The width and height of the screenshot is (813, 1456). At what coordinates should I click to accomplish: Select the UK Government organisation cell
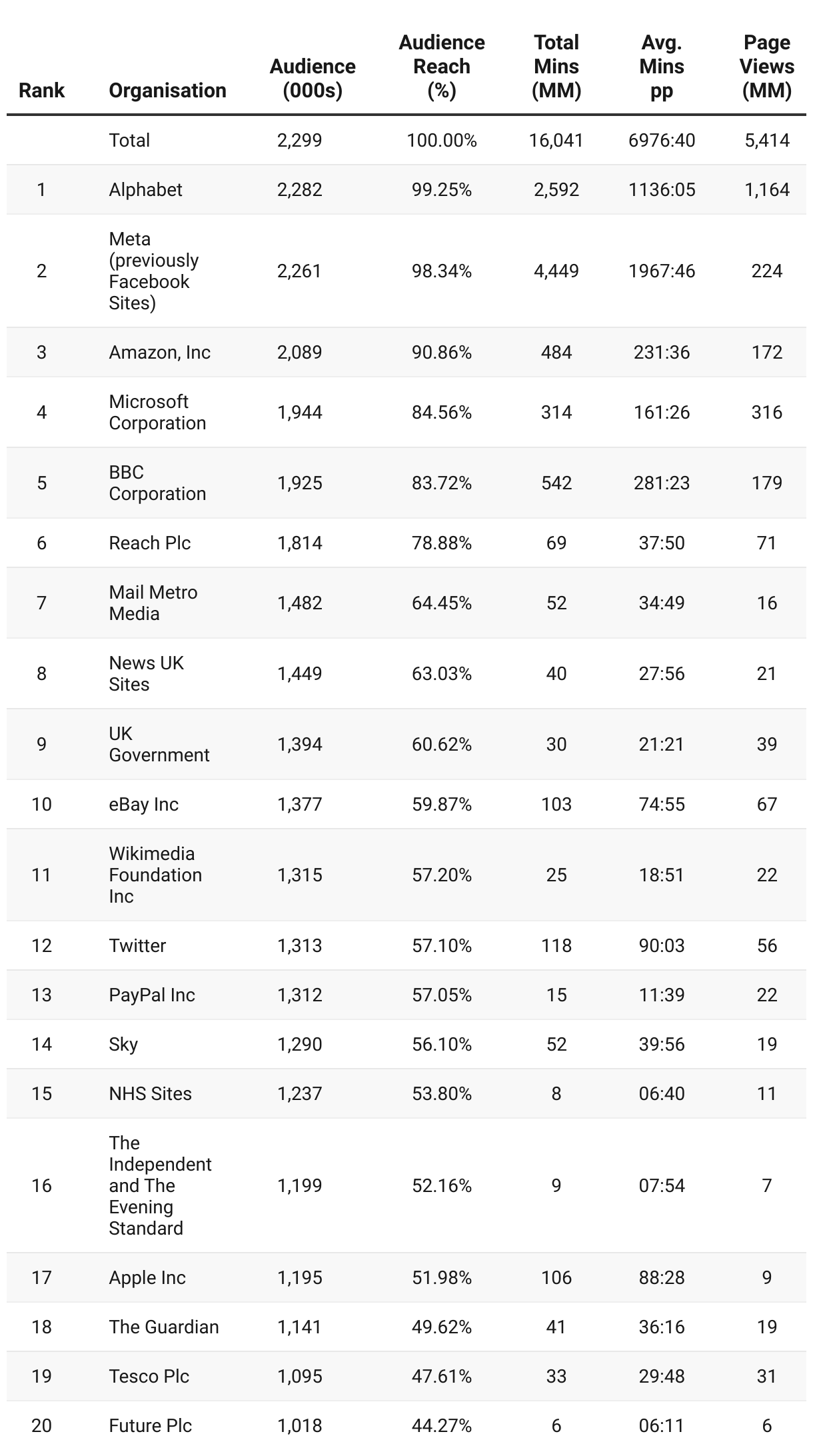click(x=159, y=744)
